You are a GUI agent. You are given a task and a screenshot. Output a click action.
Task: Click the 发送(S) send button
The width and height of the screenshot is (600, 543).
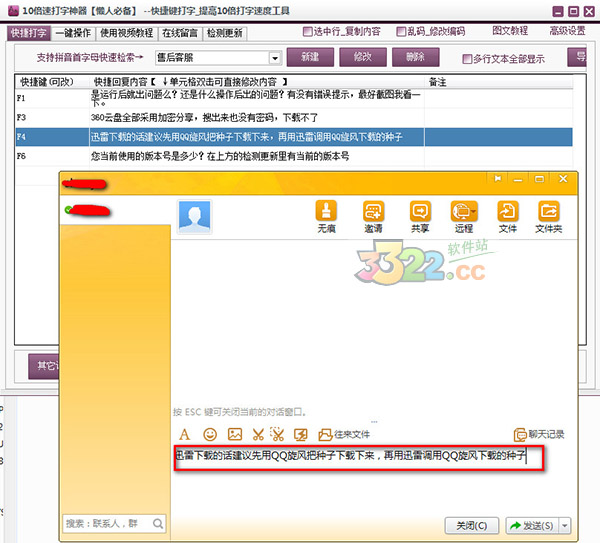(x=533, y=525)
